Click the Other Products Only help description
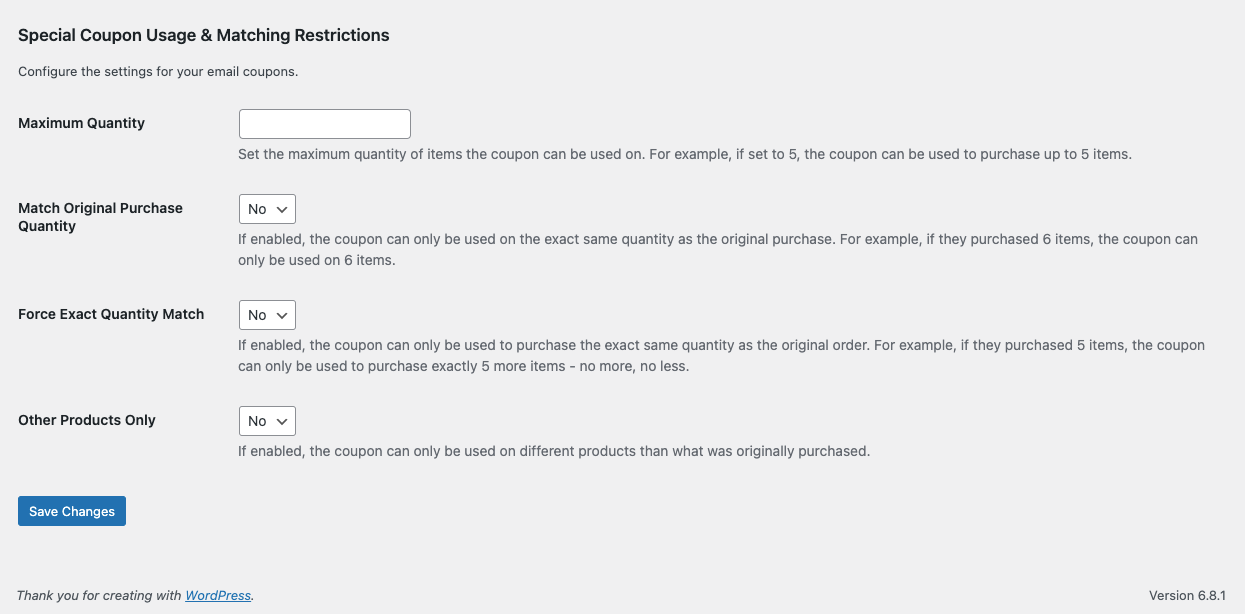1245x614 pixels. tap(554, 451)
